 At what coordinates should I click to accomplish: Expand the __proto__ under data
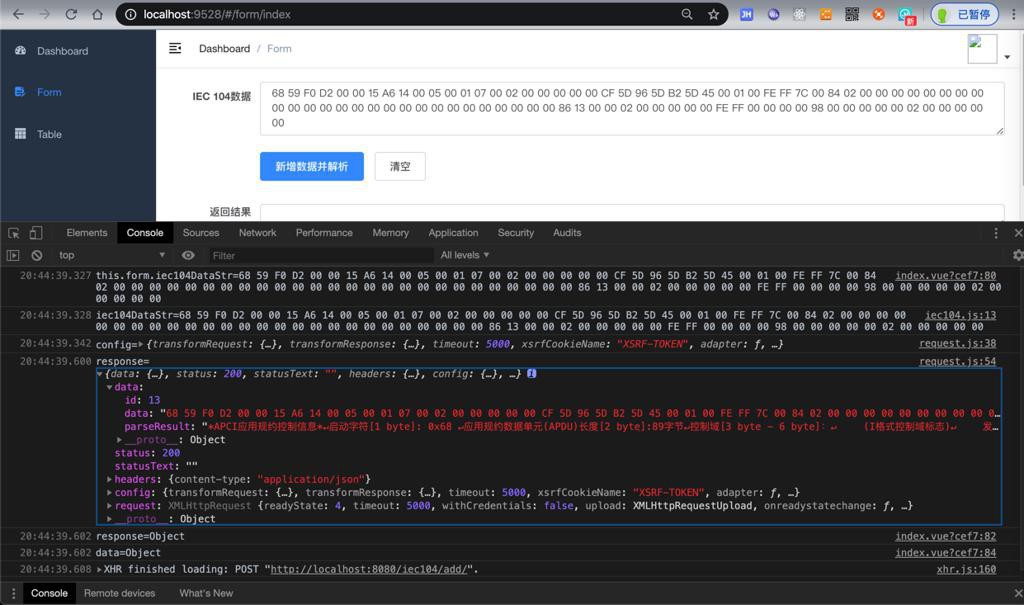119,440
